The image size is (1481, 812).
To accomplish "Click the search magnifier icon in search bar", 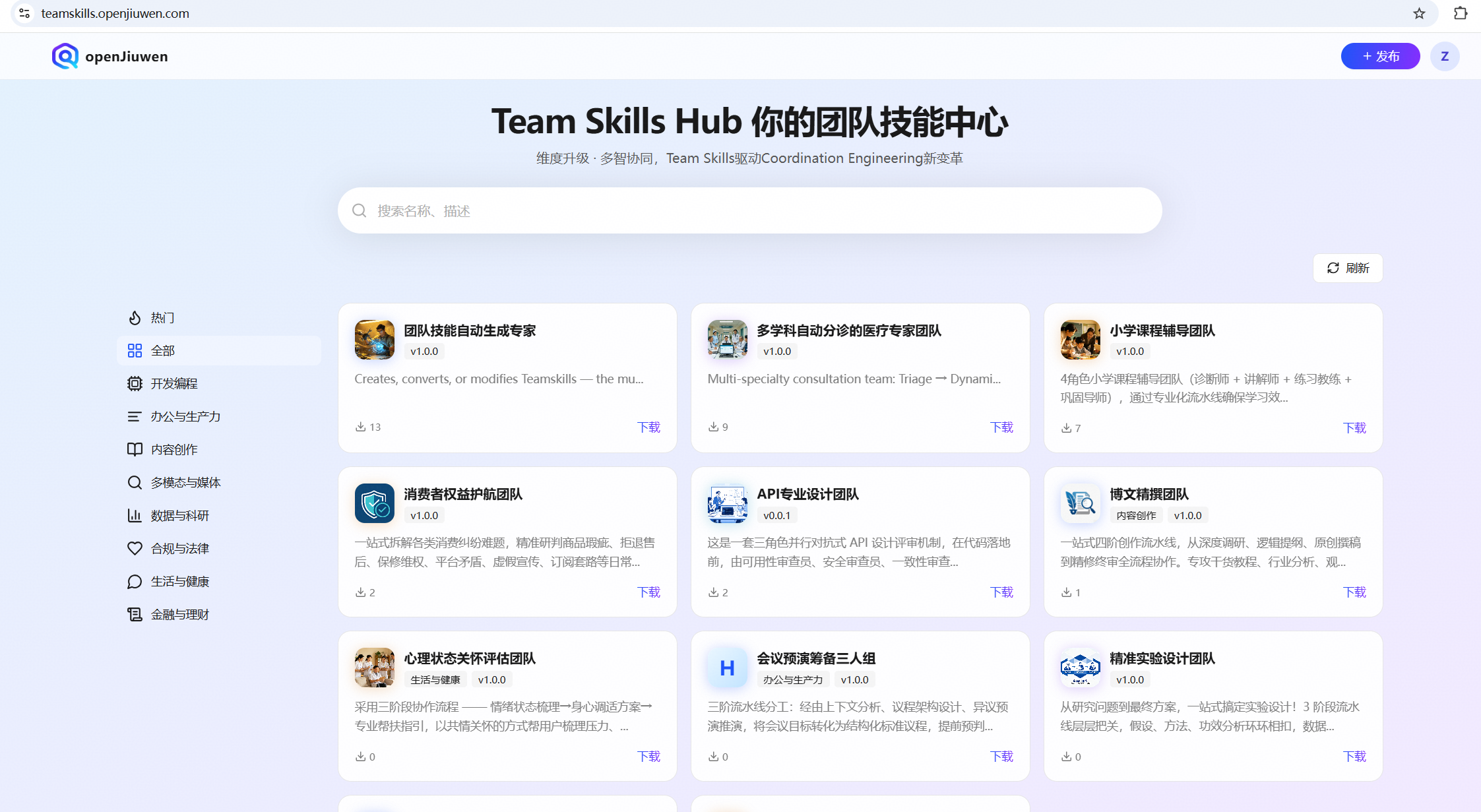I will 359,210.
